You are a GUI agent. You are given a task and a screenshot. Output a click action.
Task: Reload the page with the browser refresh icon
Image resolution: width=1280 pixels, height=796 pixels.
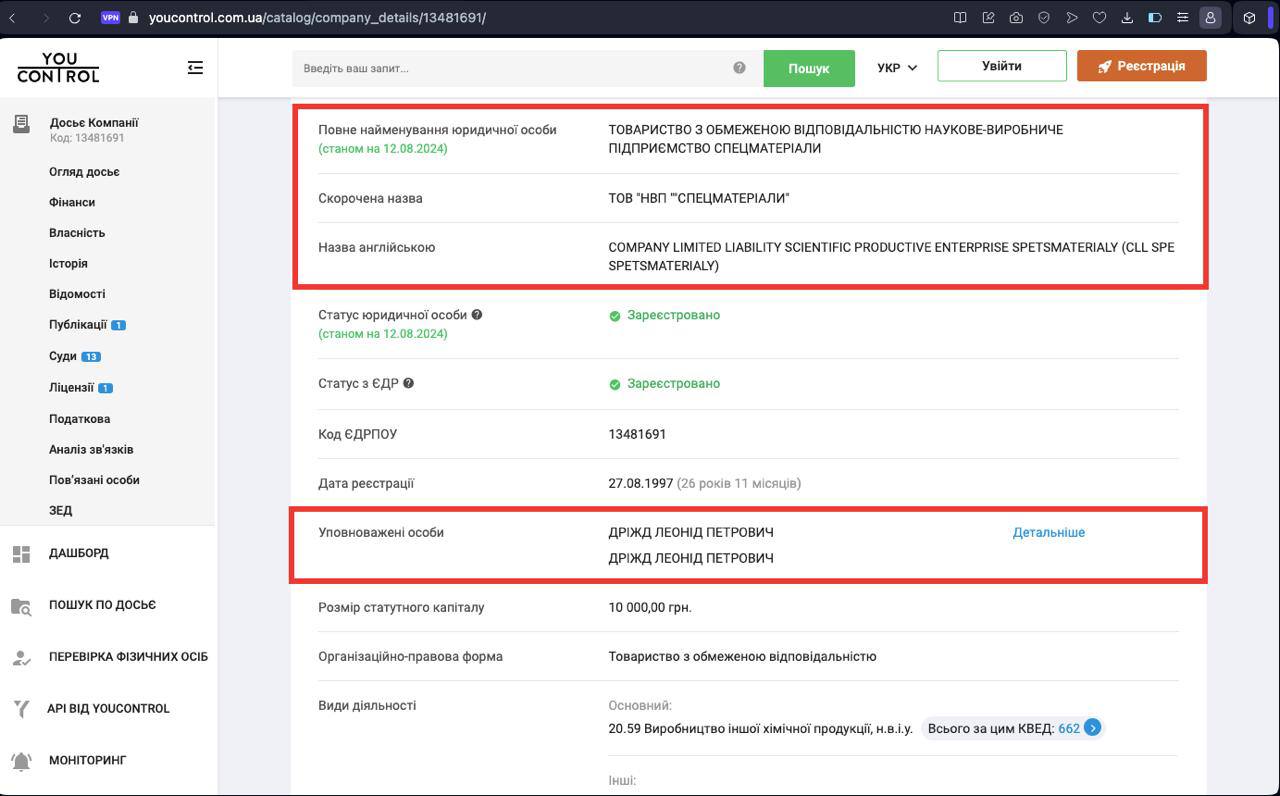(75, 18)
